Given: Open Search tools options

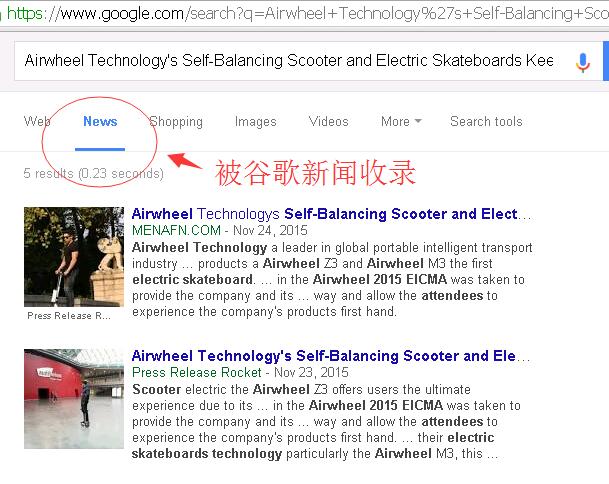Looking at the screenshot, I should [486, 122].
